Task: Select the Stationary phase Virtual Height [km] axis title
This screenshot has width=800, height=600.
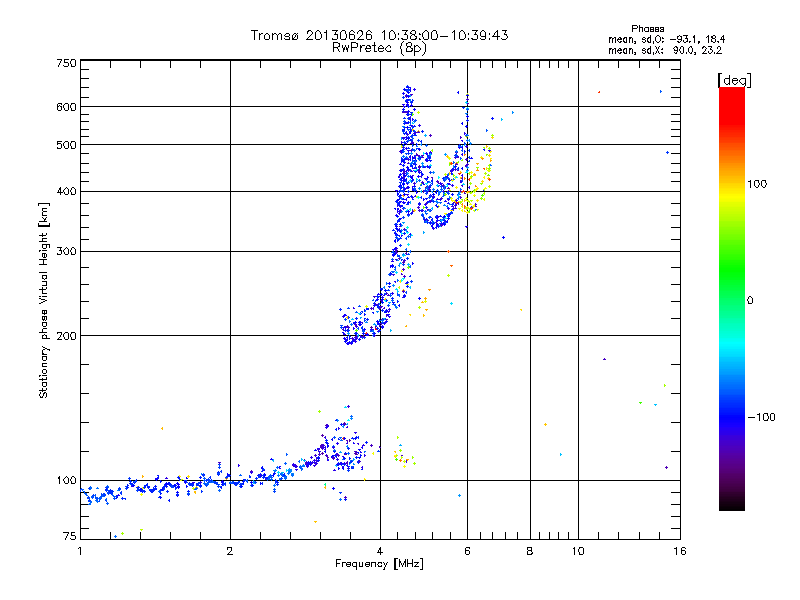Action: pyautogui.click(x=44, y=300)
